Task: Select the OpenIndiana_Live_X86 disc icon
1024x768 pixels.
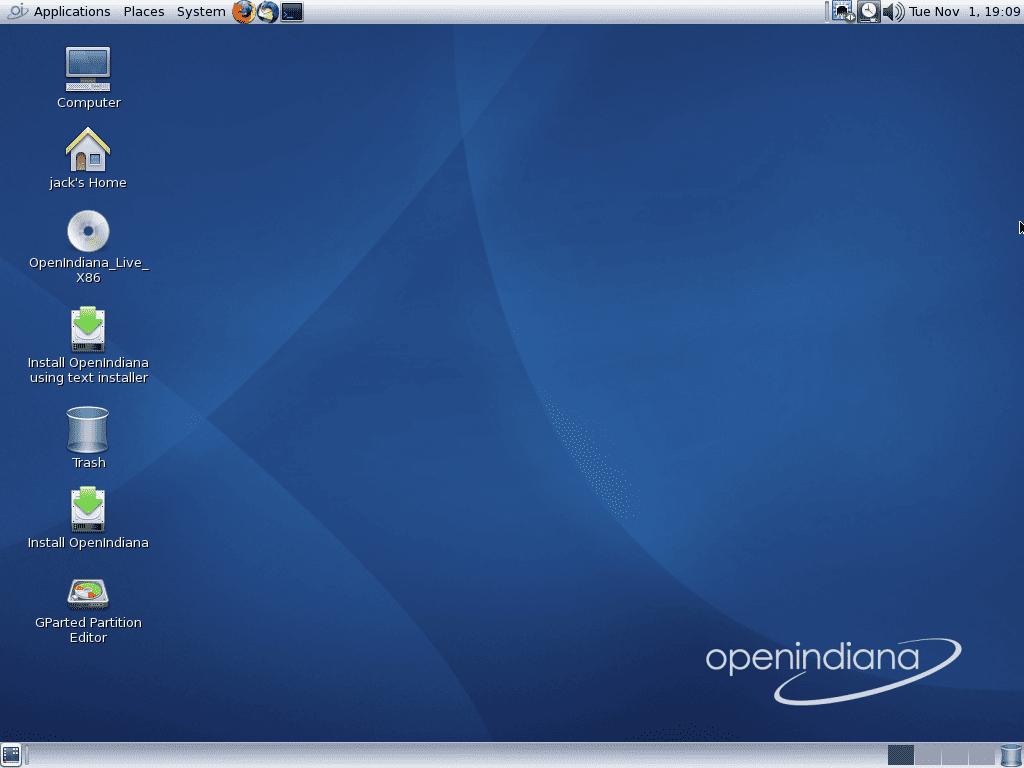Action: click(88, 231)
